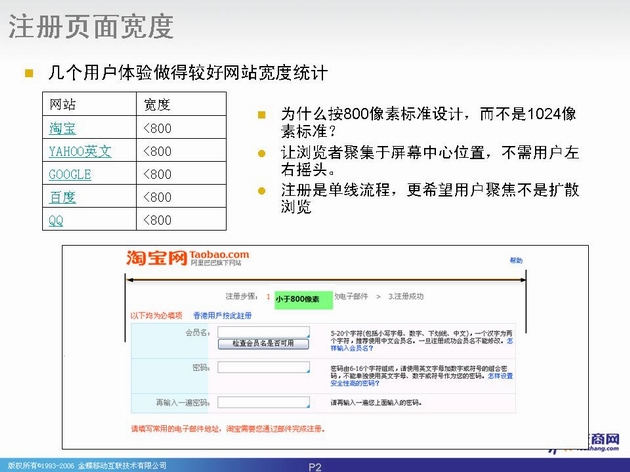Open the 淘宝 link in the table

(62, 129)
